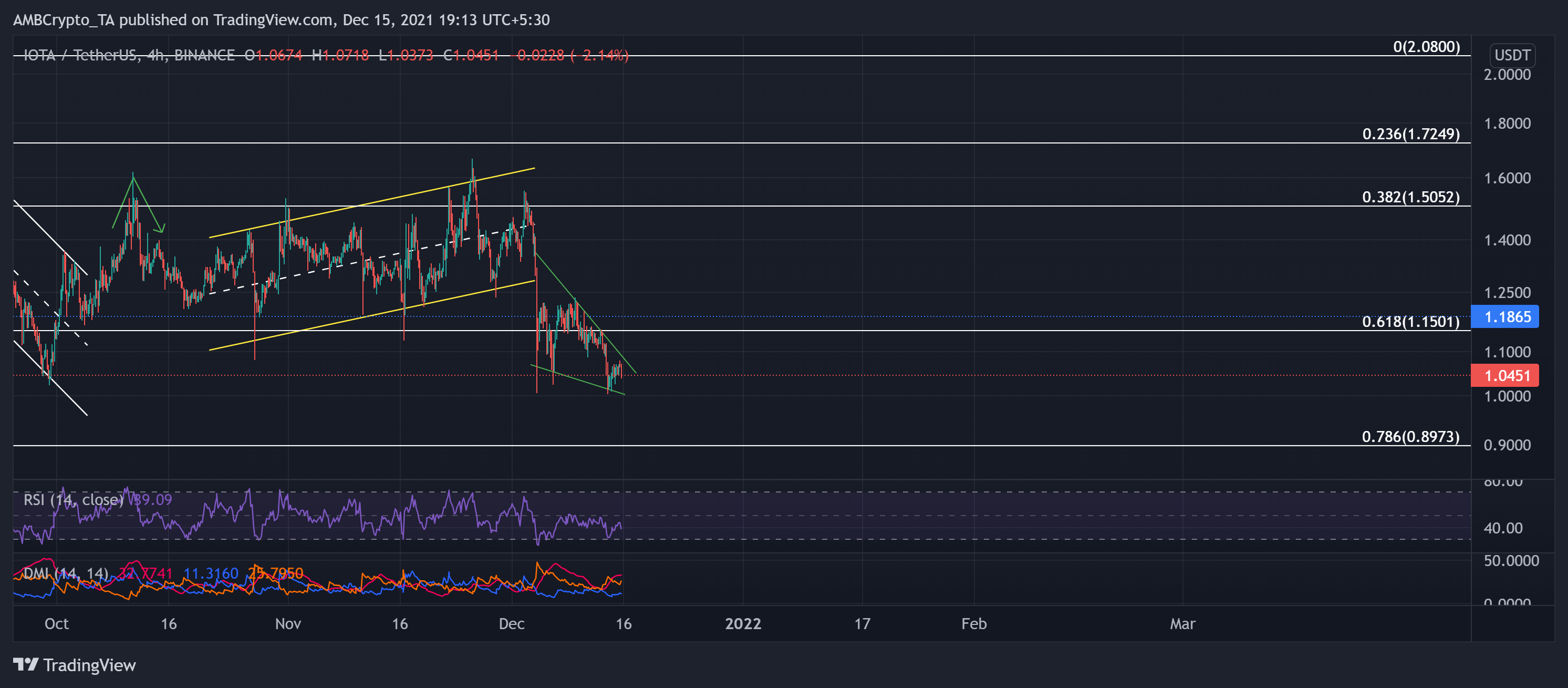Click the 0(2.0800) Fibonacci top label
1568x688 pixels.
[x=1426, y=47]
